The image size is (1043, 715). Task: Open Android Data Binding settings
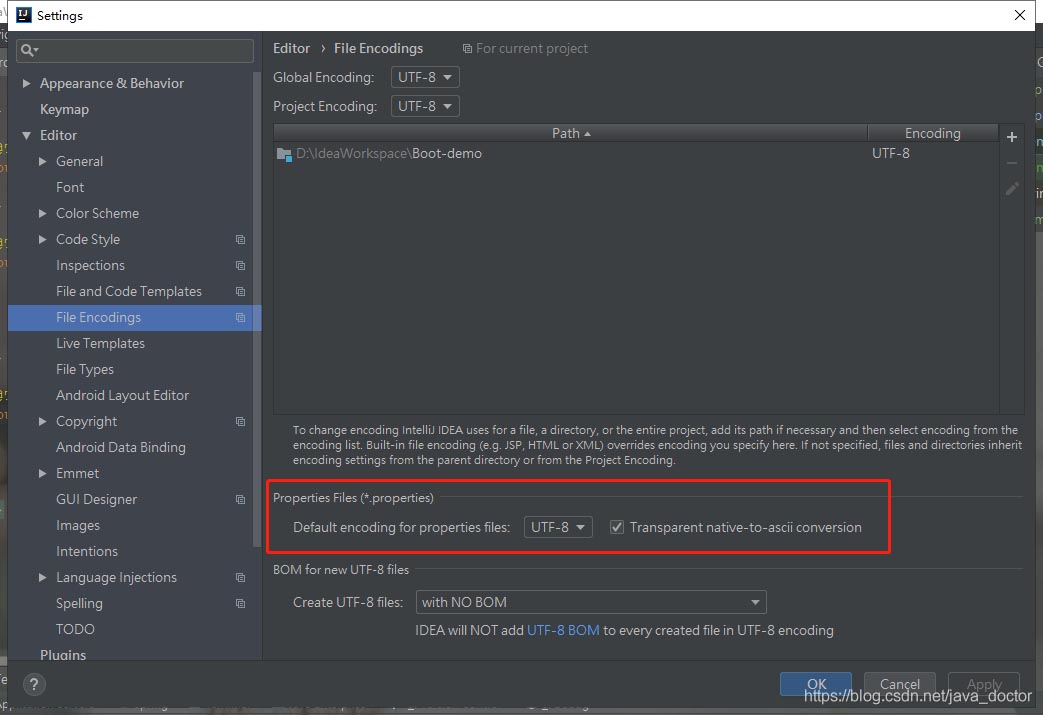tap(120, 447)
